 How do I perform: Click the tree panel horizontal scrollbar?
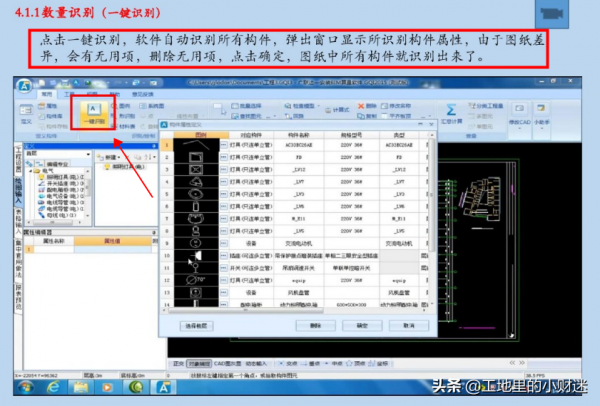click(x=54, y=222)
